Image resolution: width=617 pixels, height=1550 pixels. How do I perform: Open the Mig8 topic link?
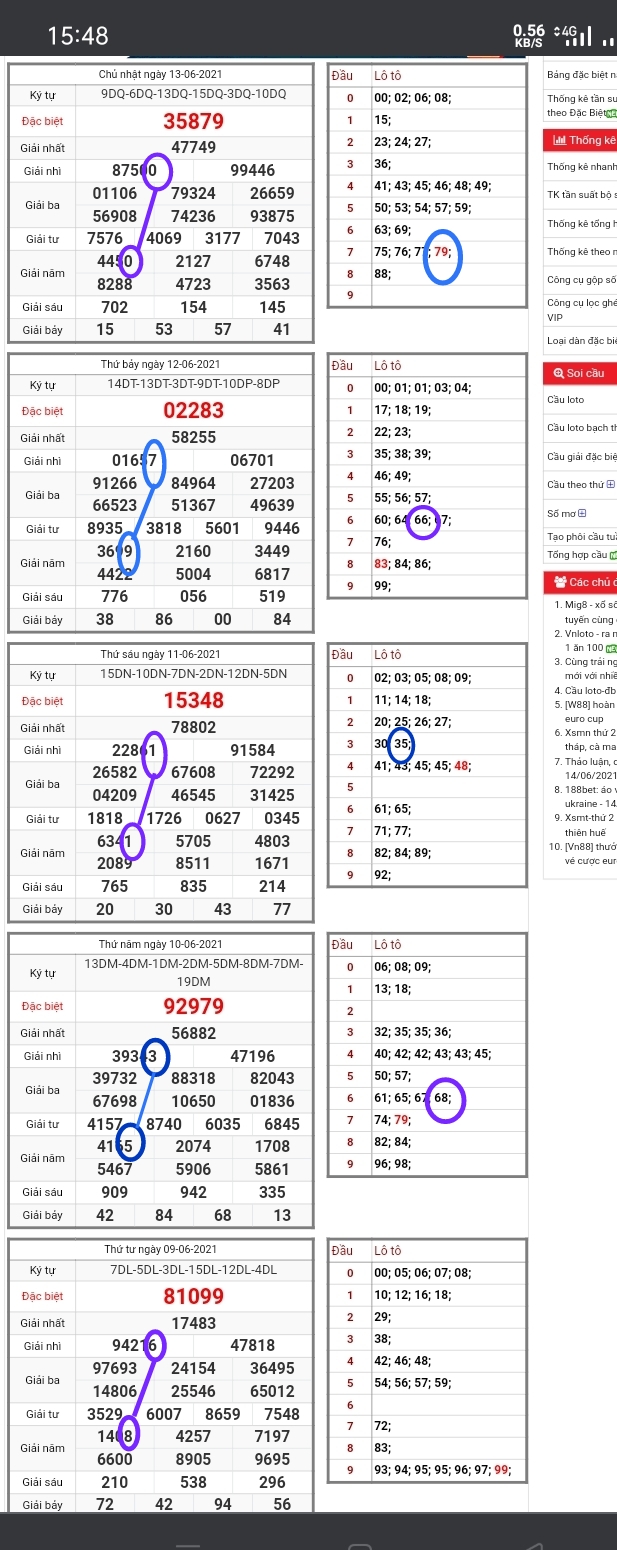coord(586,606)
